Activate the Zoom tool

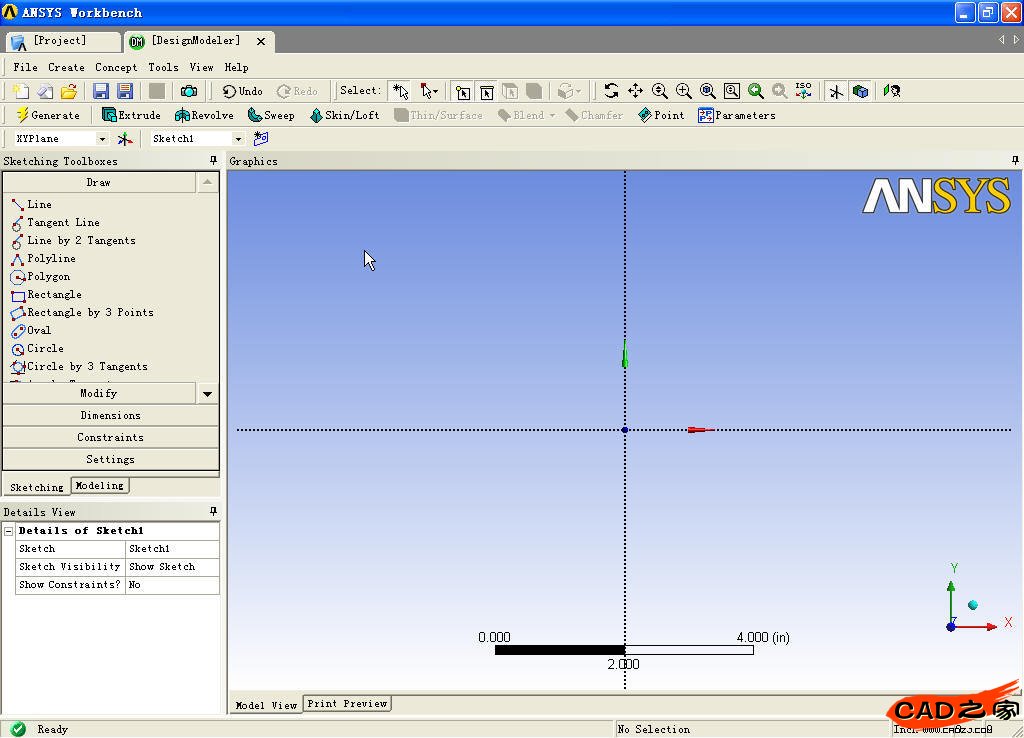point(660,91)
